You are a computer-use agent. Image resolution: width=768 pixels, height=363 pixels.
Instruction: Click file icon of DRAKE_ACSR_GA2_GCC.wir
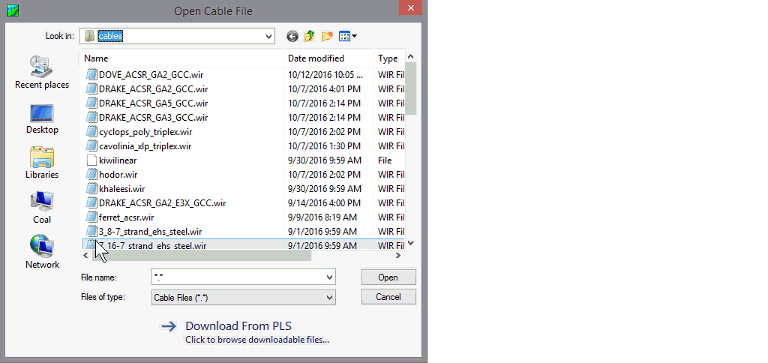[92, 89]
